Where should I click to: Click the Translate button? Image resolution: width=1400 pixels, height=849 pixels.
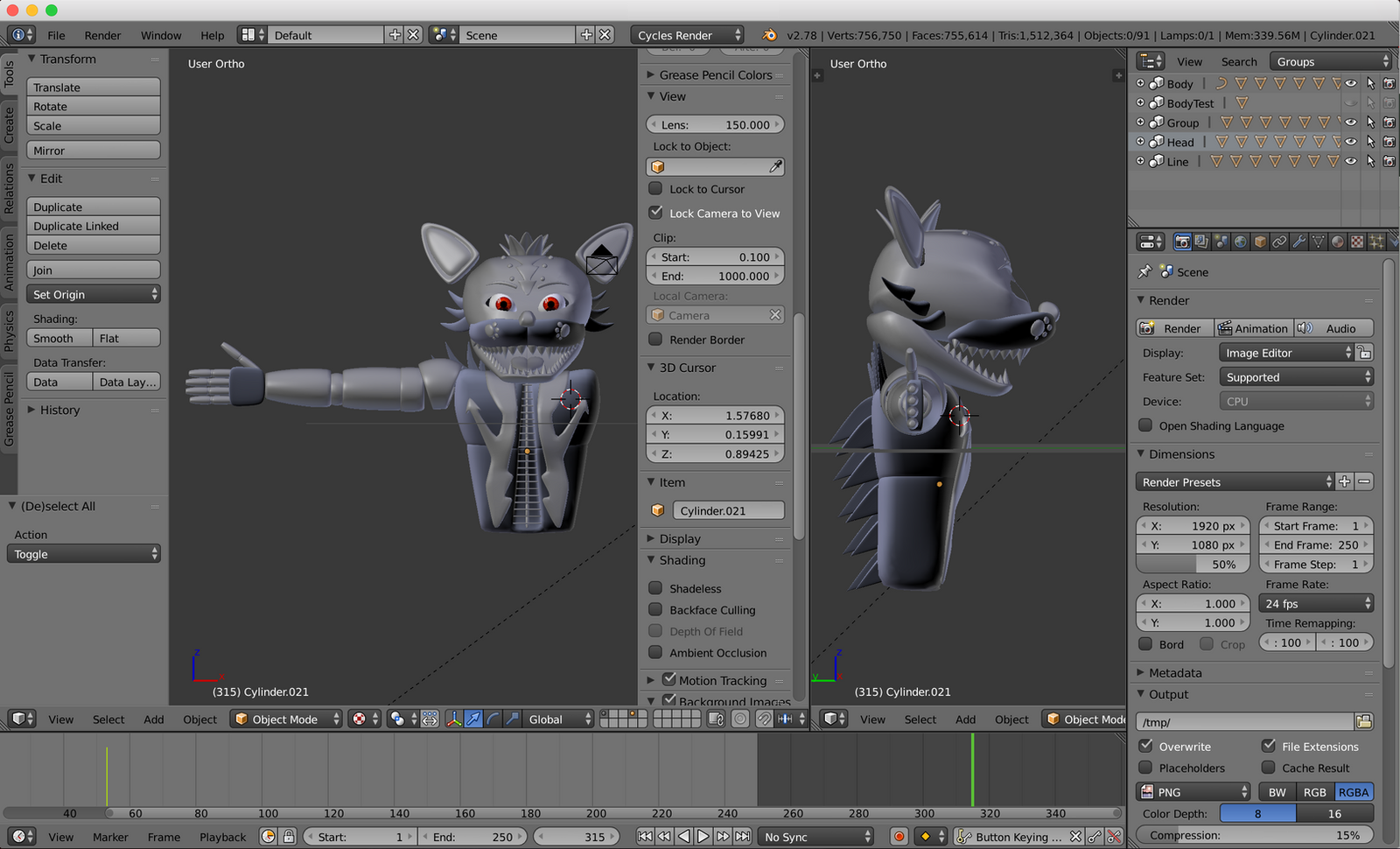pyautogui.click(x=94, y=87)
